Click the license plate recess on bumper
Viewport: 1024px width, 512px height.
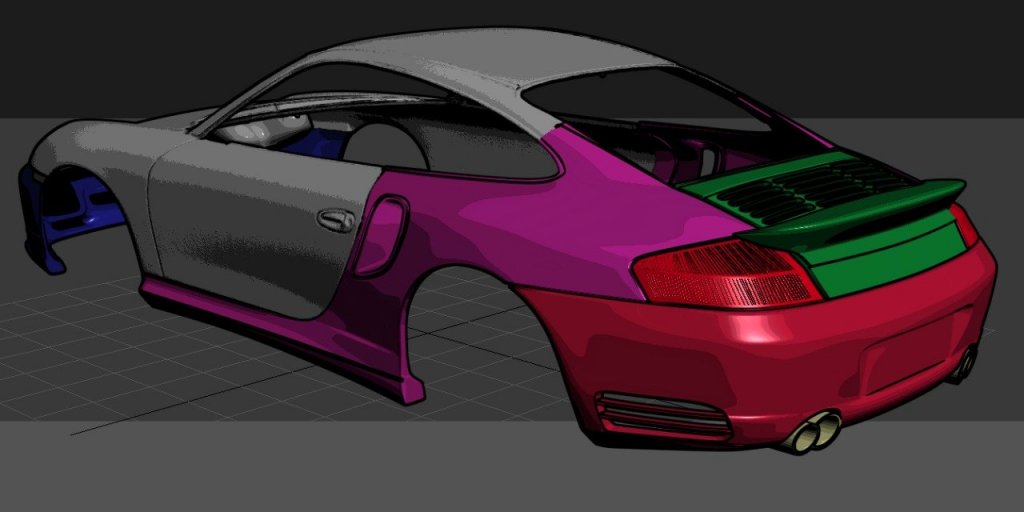pos(910,355)
